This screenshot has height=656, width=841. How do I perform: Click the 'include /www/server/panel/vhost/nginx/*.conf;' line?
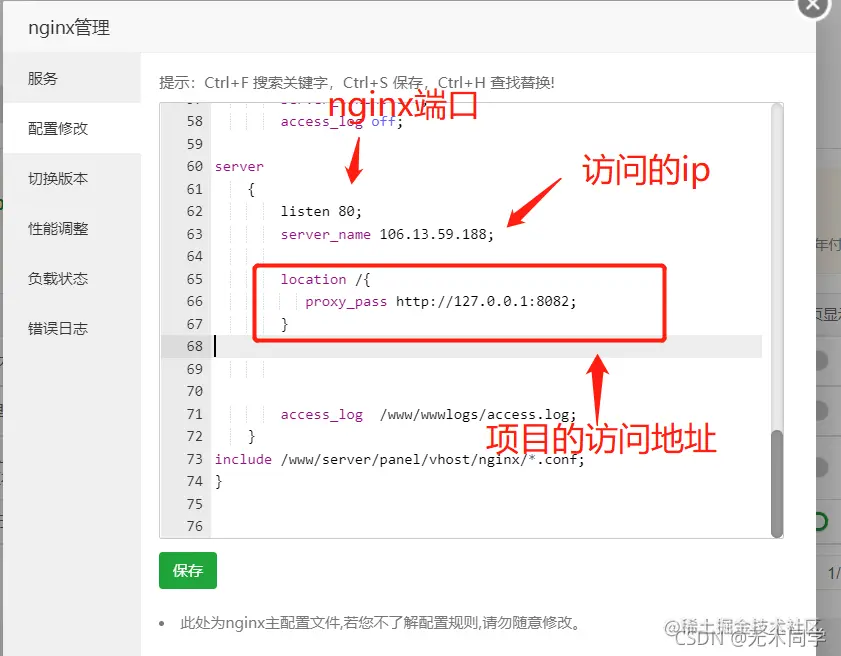(400, 460)
